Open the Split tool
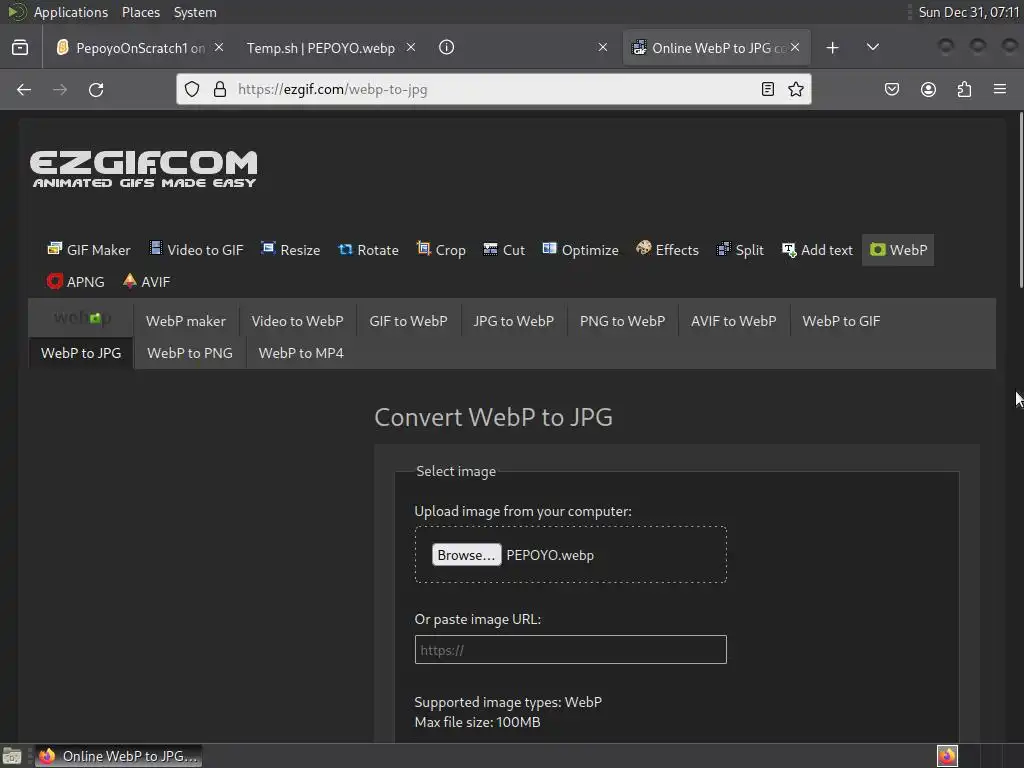Viewport: 1024px width, 768px height. (741, 250)
